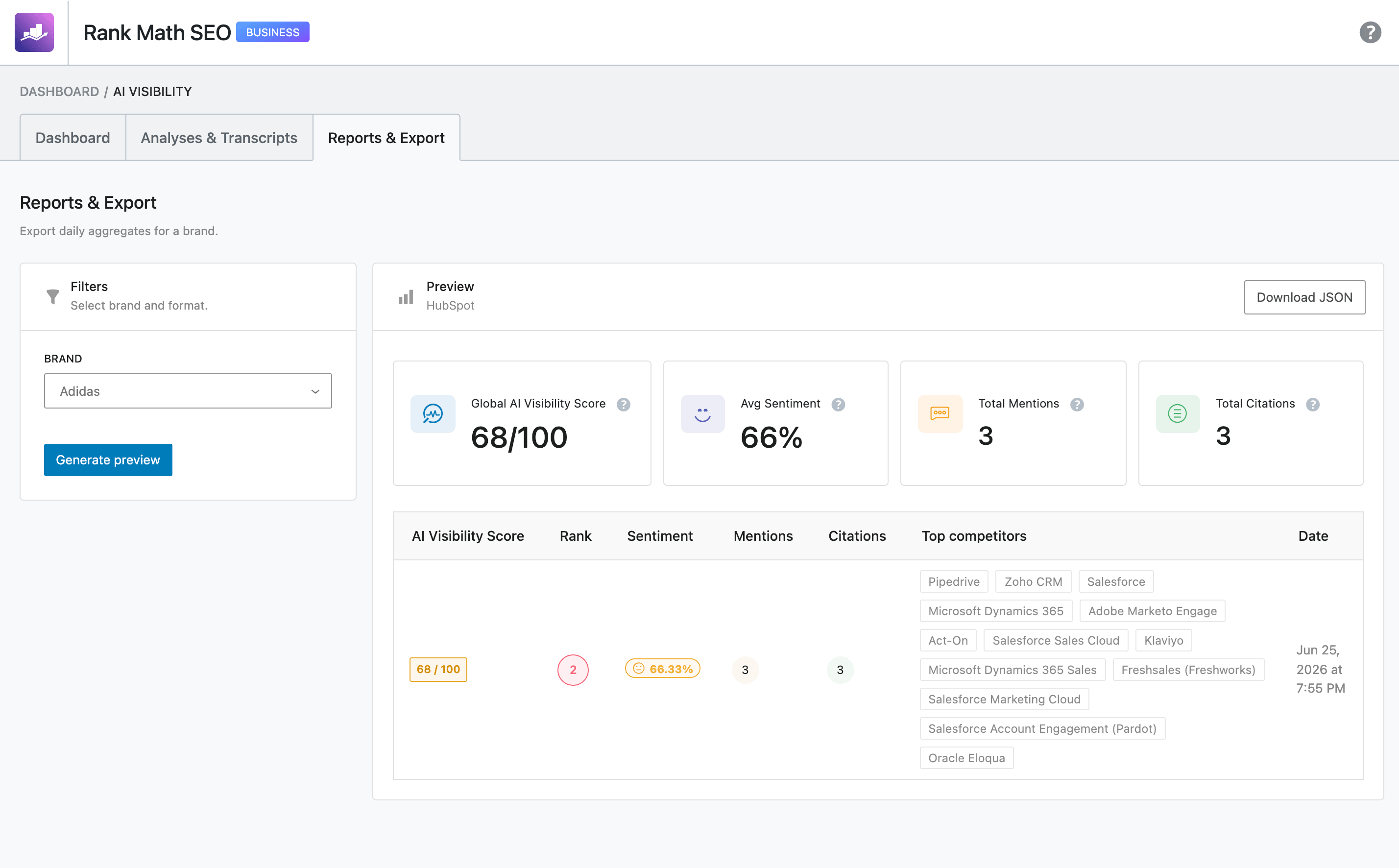Viewport: 1399px width, 868px height.
Task: Click the Salesforce Marketing Cloud tag
Action: point(1004,699)
